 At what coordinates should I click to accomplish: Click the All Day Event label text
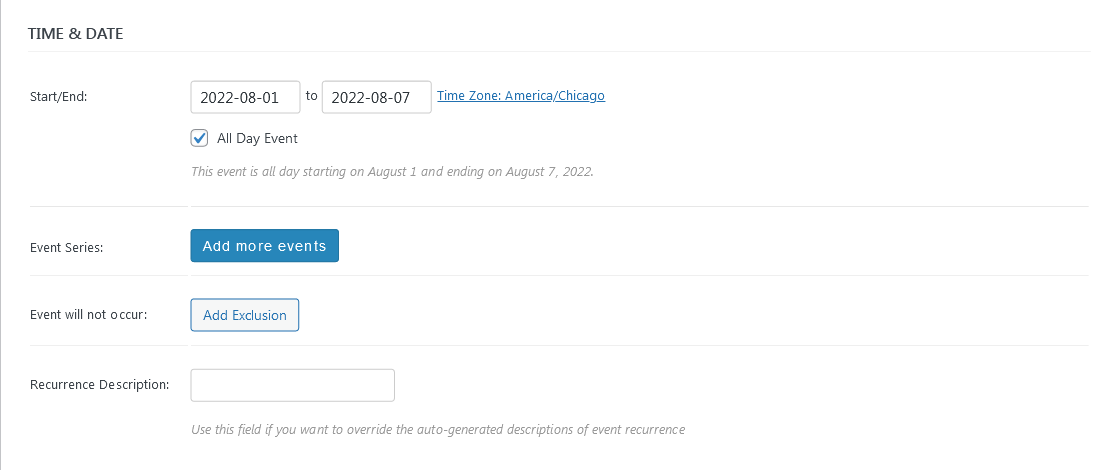[257, 138]
